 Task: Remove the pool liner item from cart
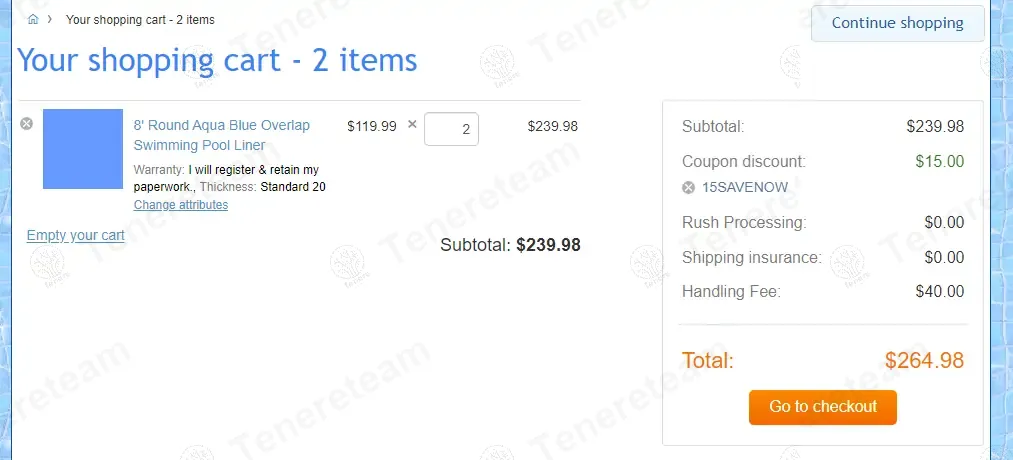point(27,123)
